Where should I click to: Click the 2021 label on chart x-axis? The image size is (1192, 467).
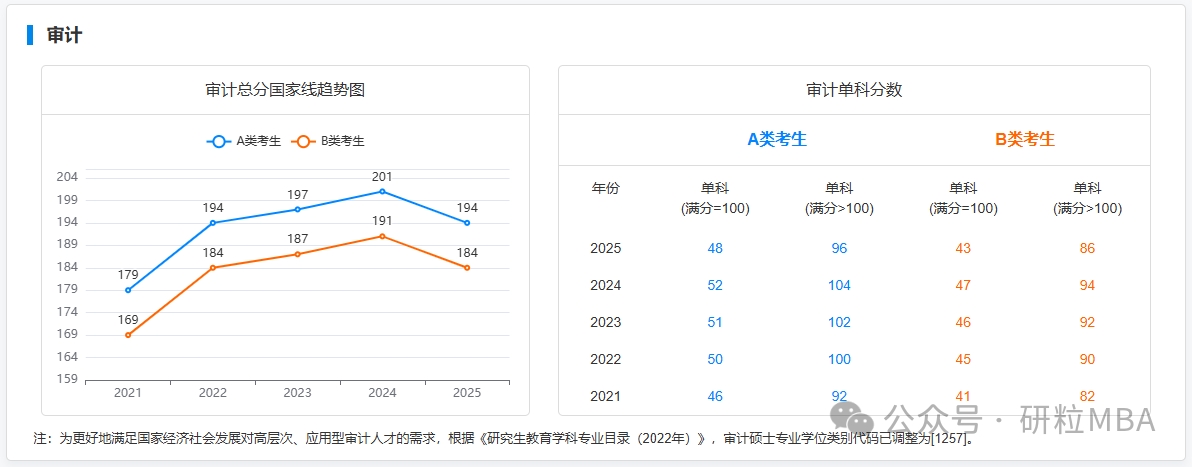128,393
